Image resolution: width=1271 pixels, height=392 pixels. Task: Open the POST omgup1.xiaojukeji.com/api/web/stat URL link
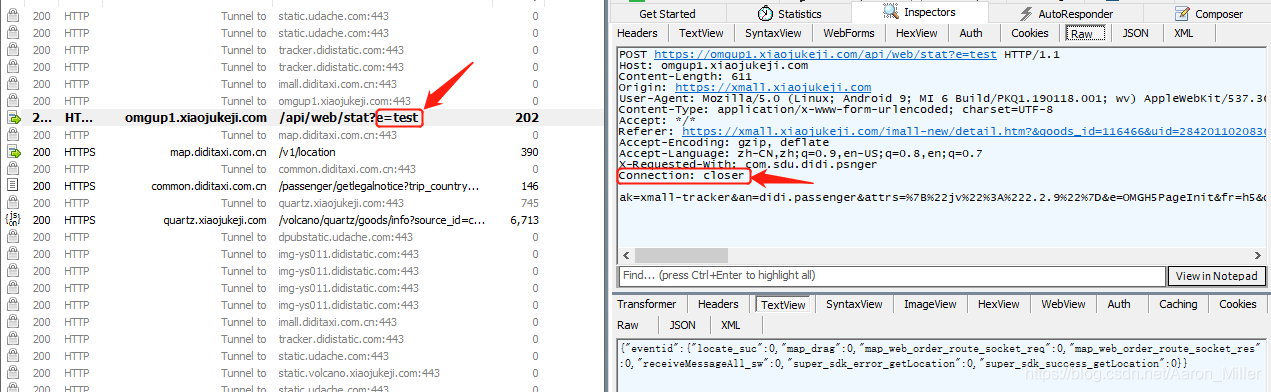[825, 54]
